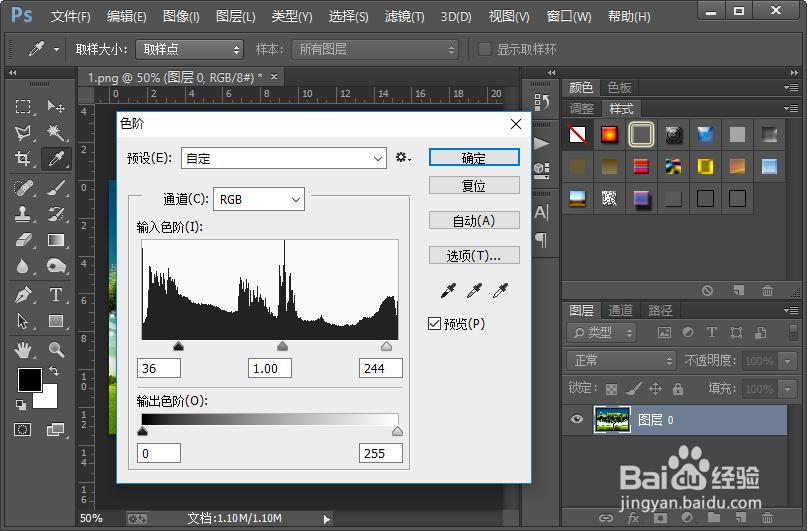Select the Horizontal Type tool
Screen dimensions: 807x531
[56, 295]
